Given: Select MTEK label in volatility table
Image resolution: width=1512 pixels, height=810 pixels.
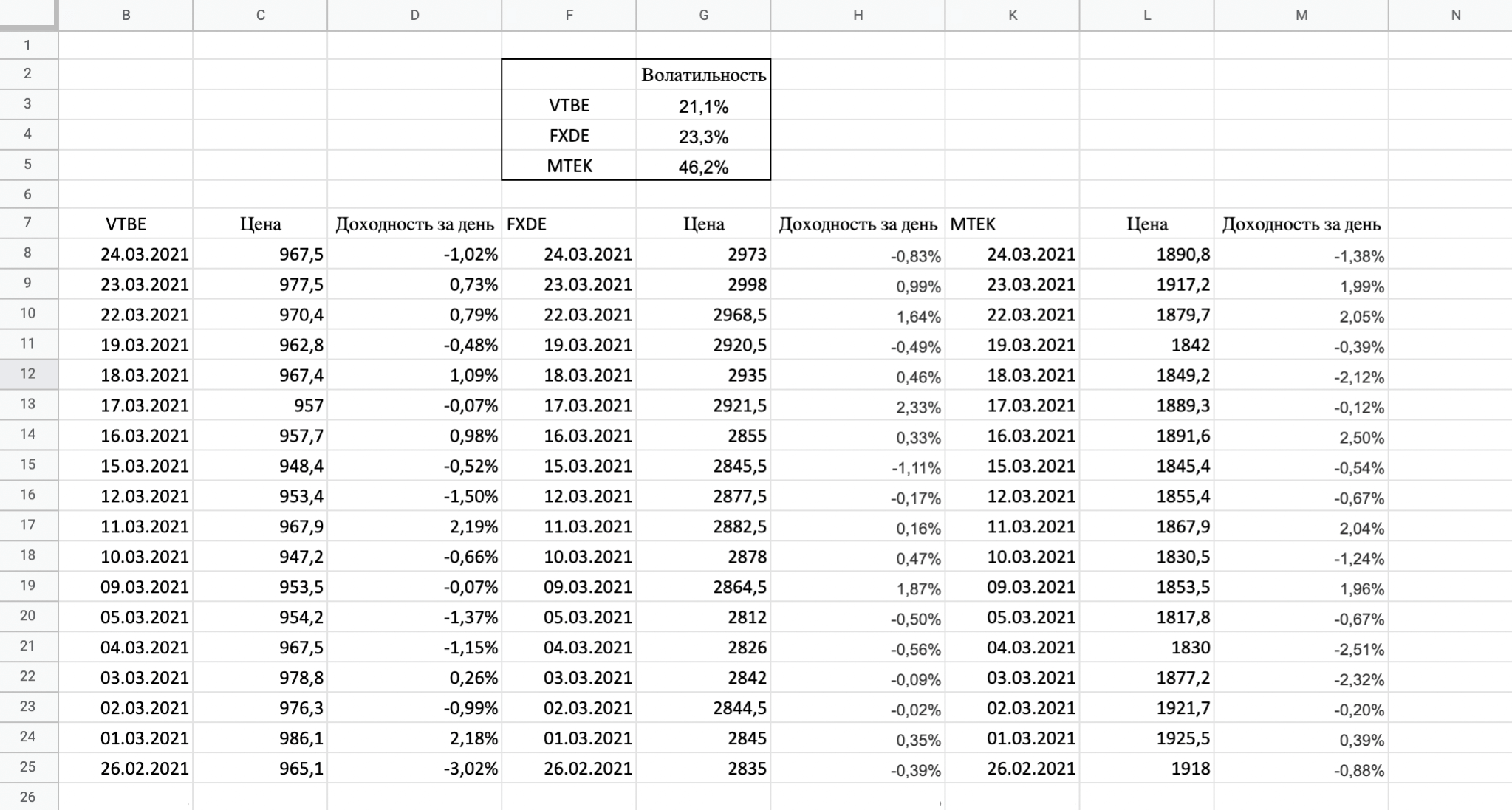Looking at the screenshot, I should coord(569,165).
